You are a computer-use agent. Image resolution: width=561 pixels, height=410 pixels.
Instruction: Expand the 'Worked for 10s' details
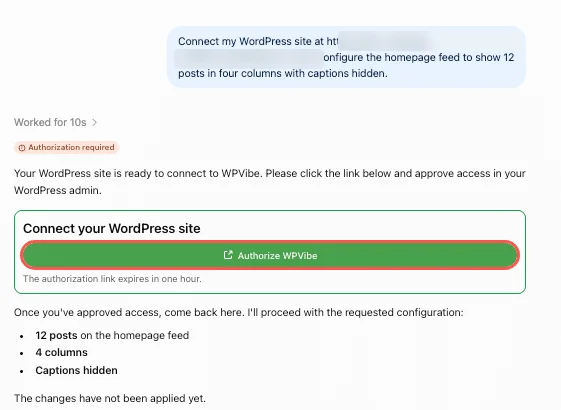tap(55, 122)
